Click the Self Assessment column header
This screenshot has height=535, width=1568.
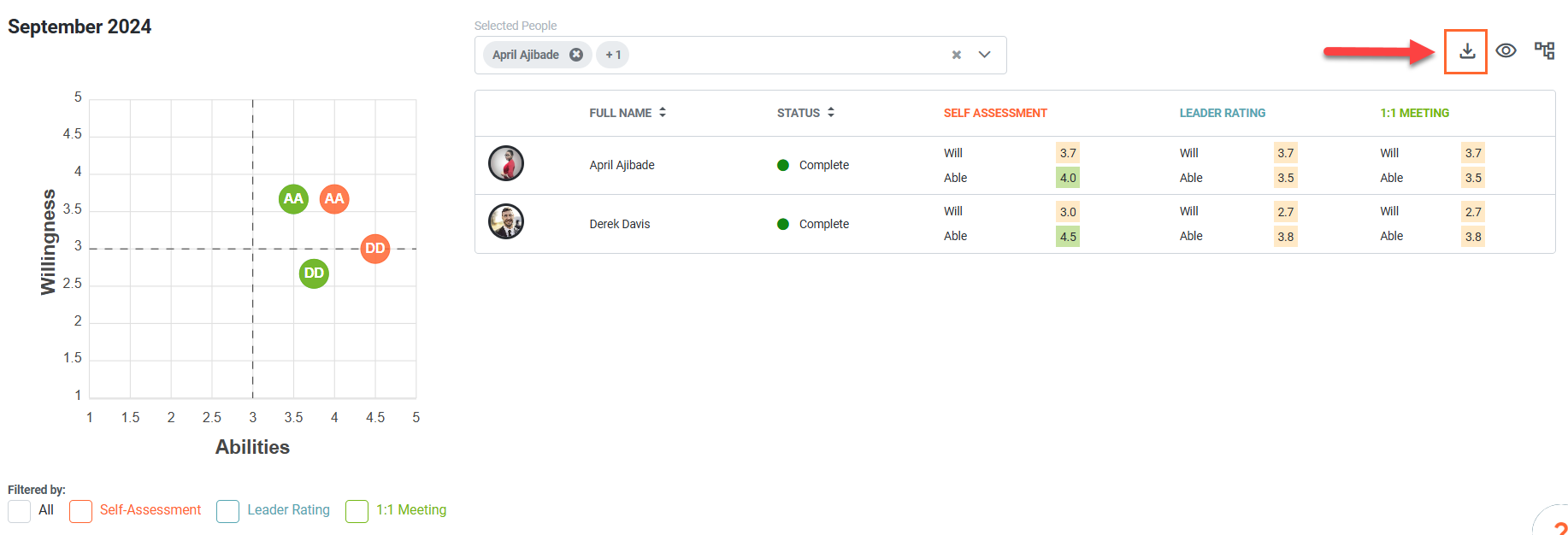tap(995, 113)
